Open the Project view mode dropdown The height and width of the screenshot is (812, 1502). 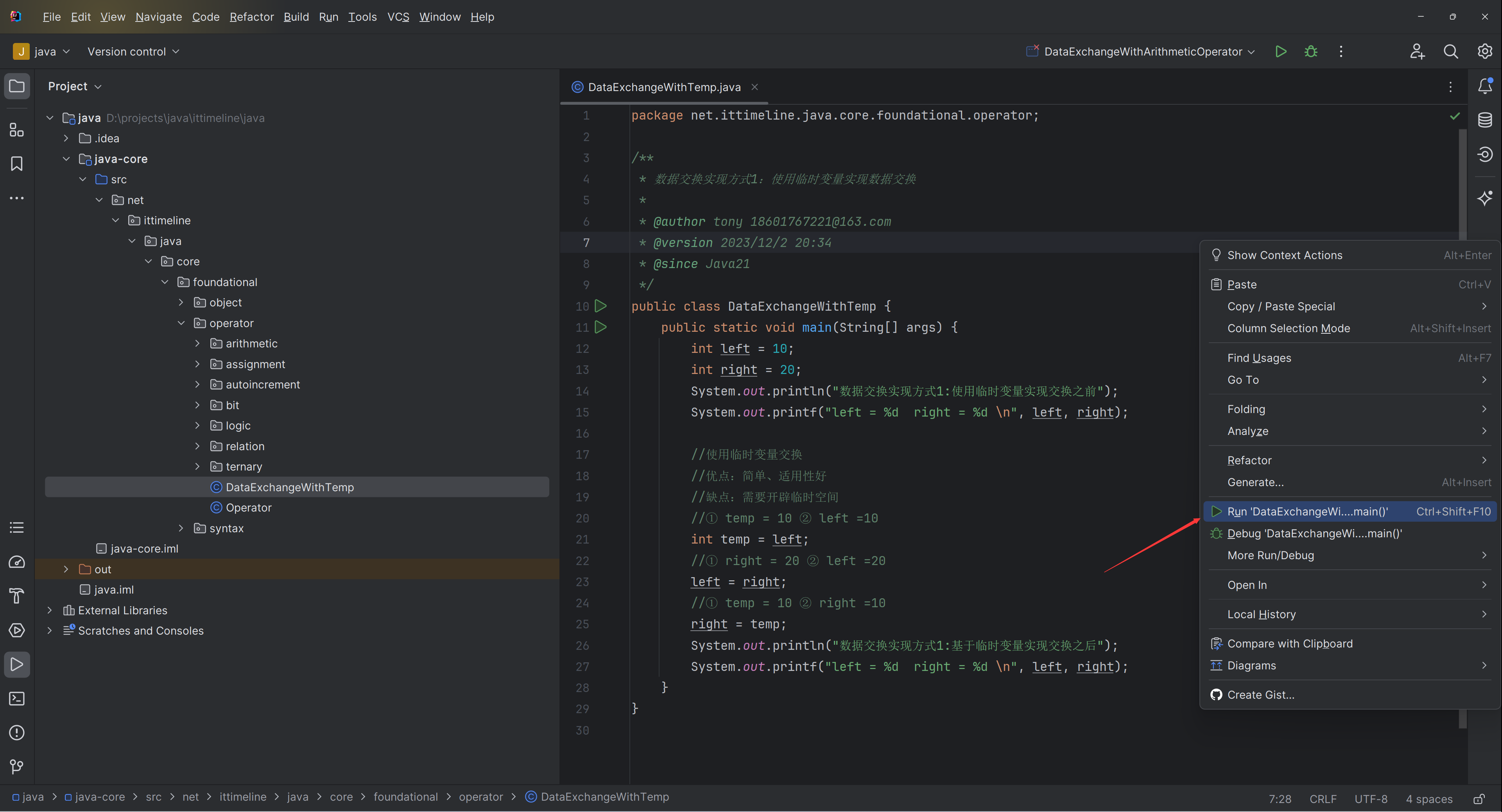pyautogui.click(x=75, y=86)
